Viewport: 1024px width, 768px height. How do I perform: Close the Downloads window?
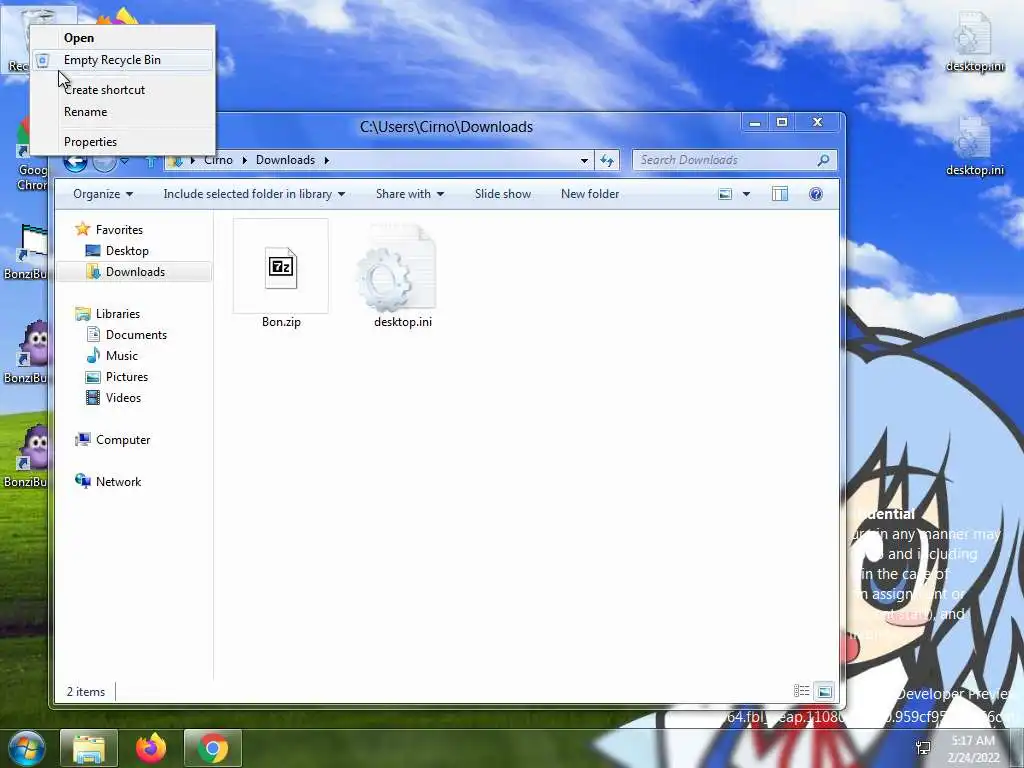click(817, 122)
